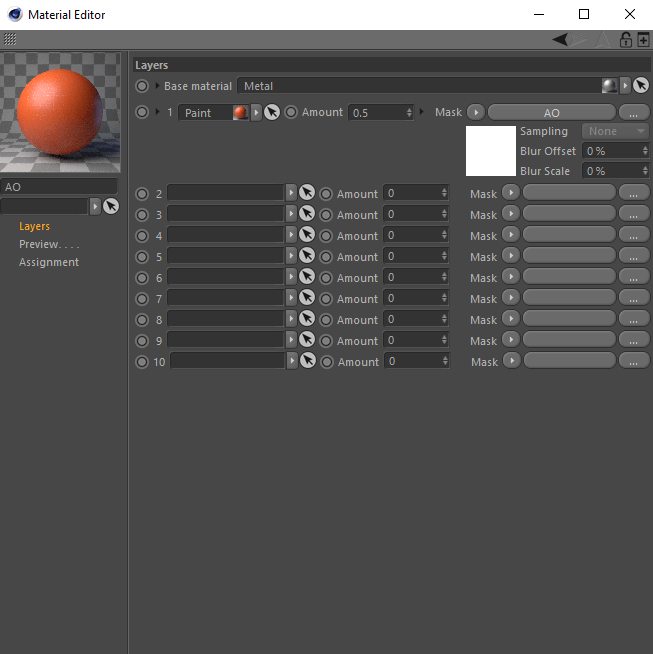Image resolution: width=653 pixels, height=654 pixels.
Task: Click the white AO mask preview swatch
Action: [491, 151]
